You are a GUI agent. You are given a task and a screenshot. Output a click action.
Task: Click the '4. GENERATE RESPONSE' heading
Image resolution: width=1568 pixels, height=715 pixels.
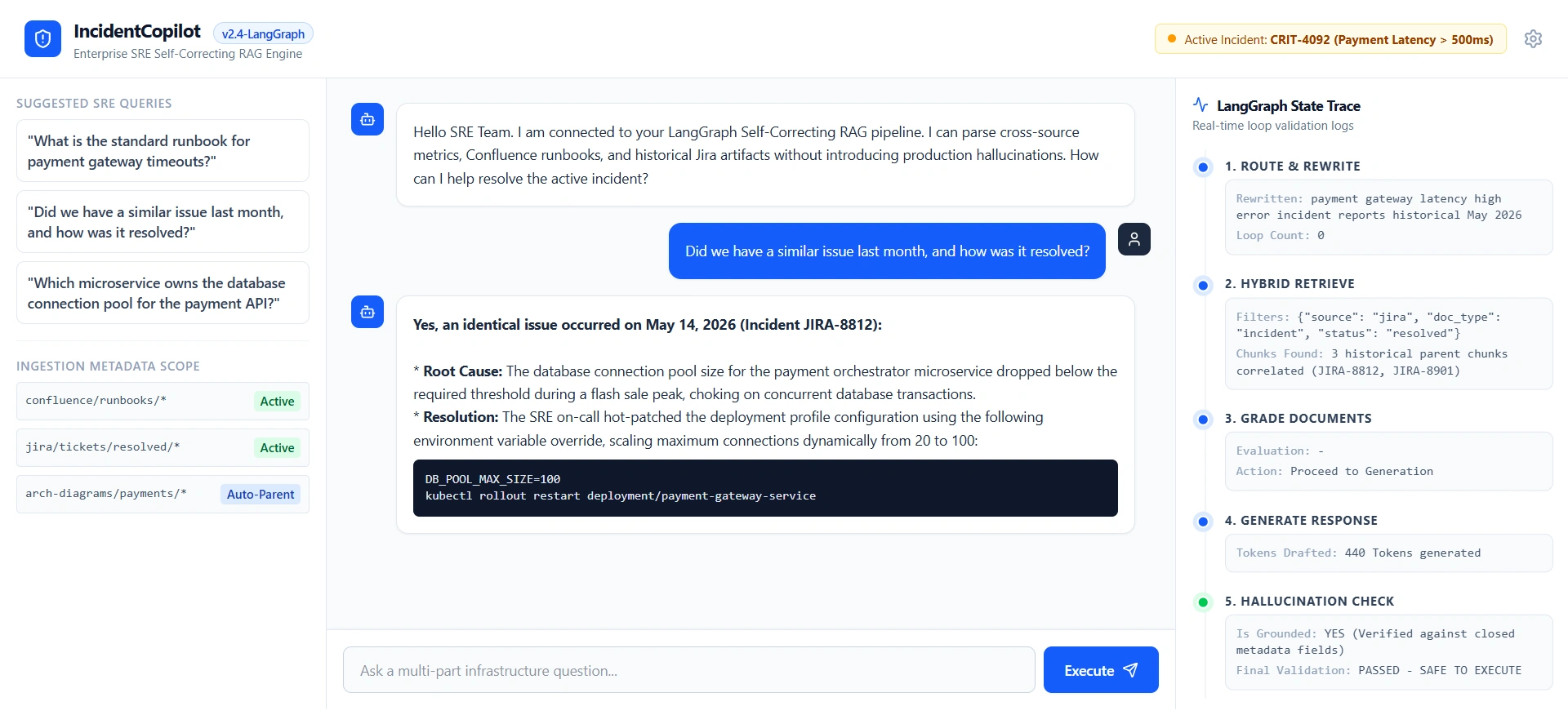pyautogui.click(x=1301, y=521)
